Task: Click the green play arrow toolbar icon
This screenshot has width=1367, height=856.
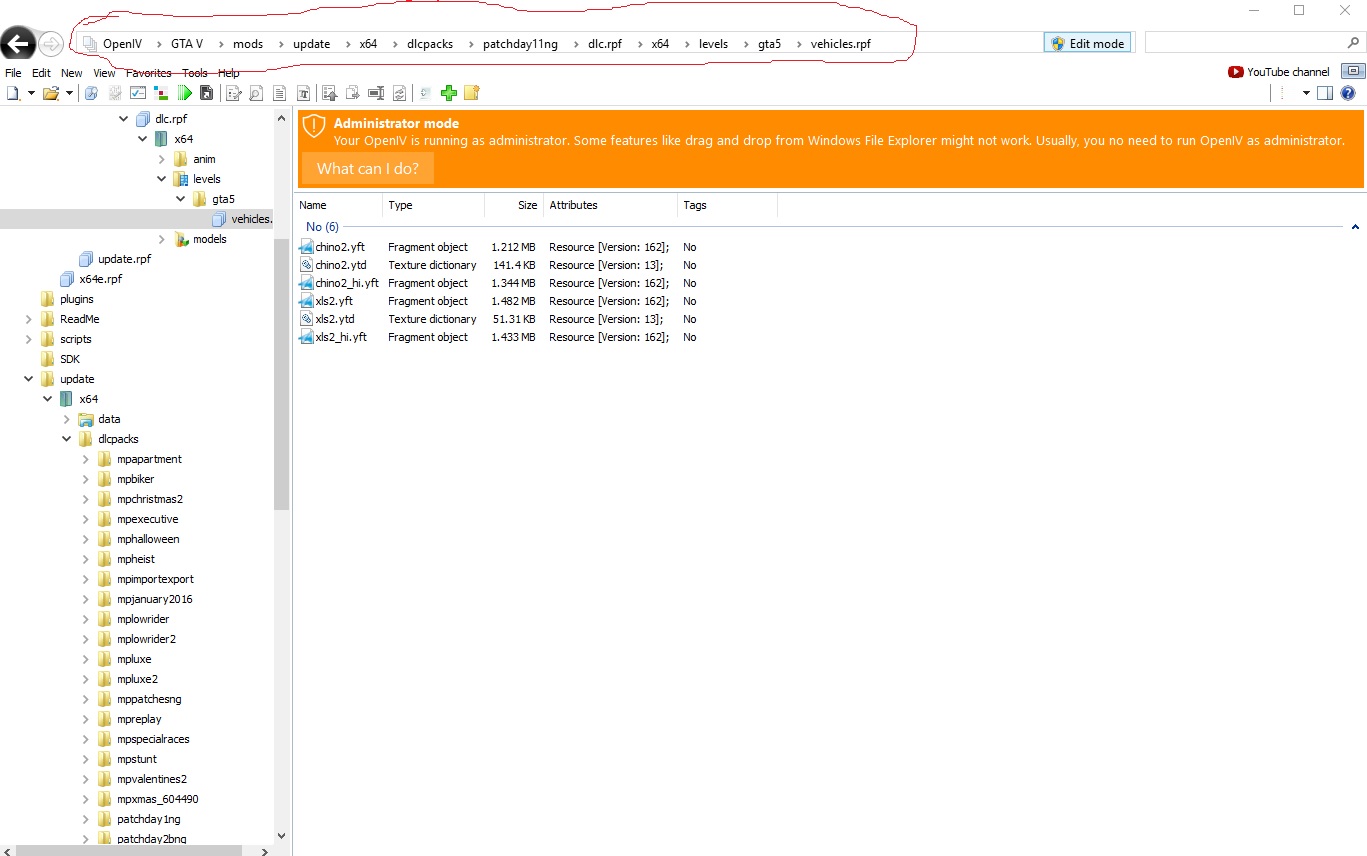Action: click(x=185, y=93)
